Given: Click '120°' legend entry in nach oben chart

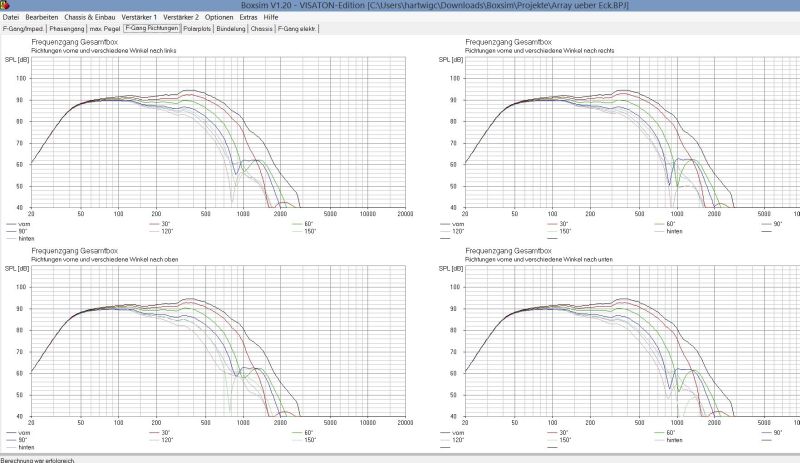Looking at the screenshot, I should 161,440.
